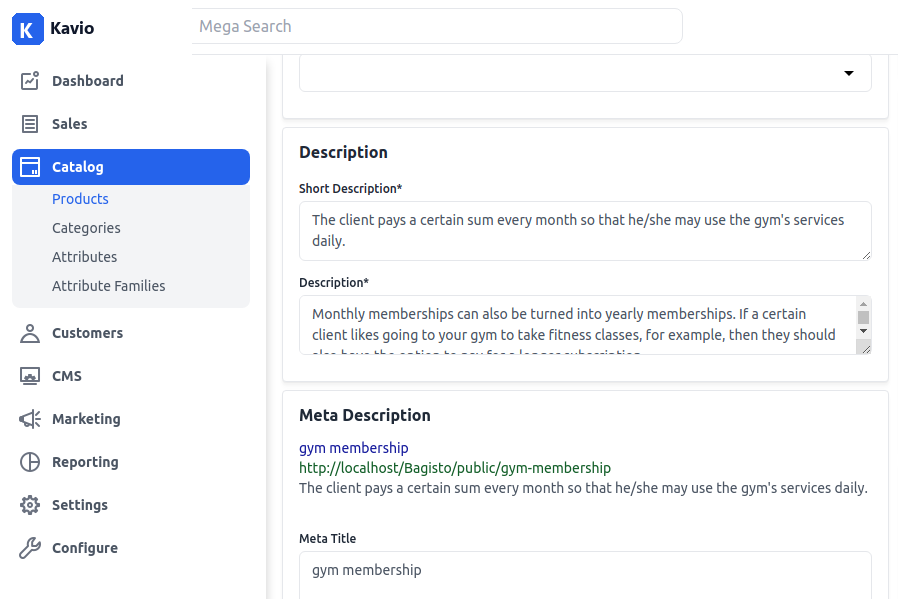Open the CMS menu label
Viewport: 898px width, 599px height.
tap(67, 376)
